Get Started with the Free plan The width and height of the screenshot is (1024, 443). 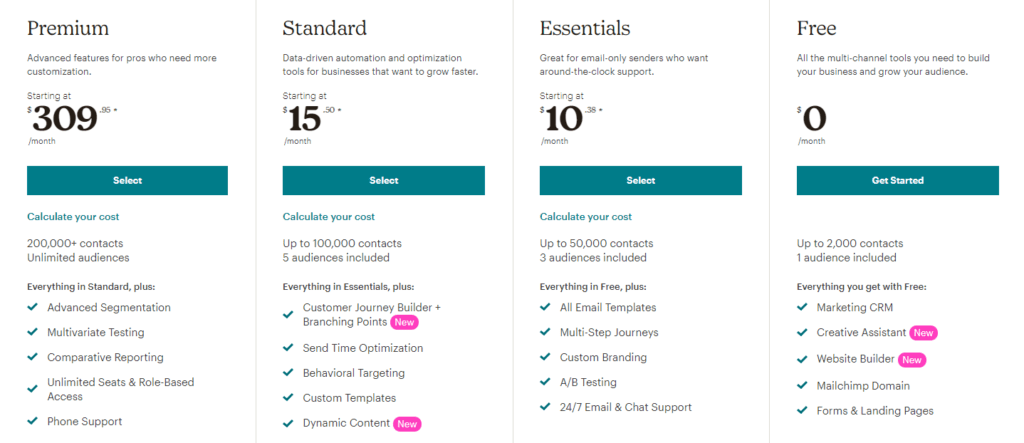point(898,180)
